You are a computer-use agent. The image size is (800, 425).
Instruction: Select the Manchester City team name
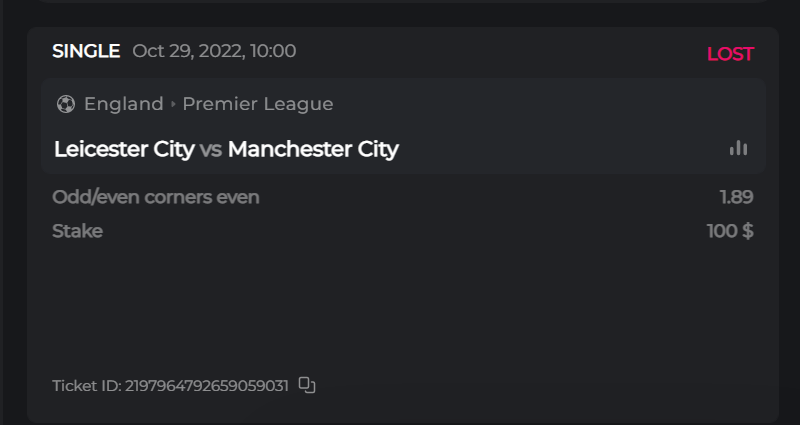[x=313, y=150]
